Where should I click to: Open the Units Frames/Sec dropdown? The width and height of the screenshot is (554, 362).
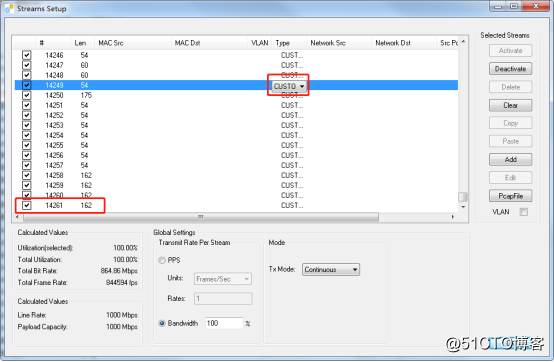(x=223, y=279)
